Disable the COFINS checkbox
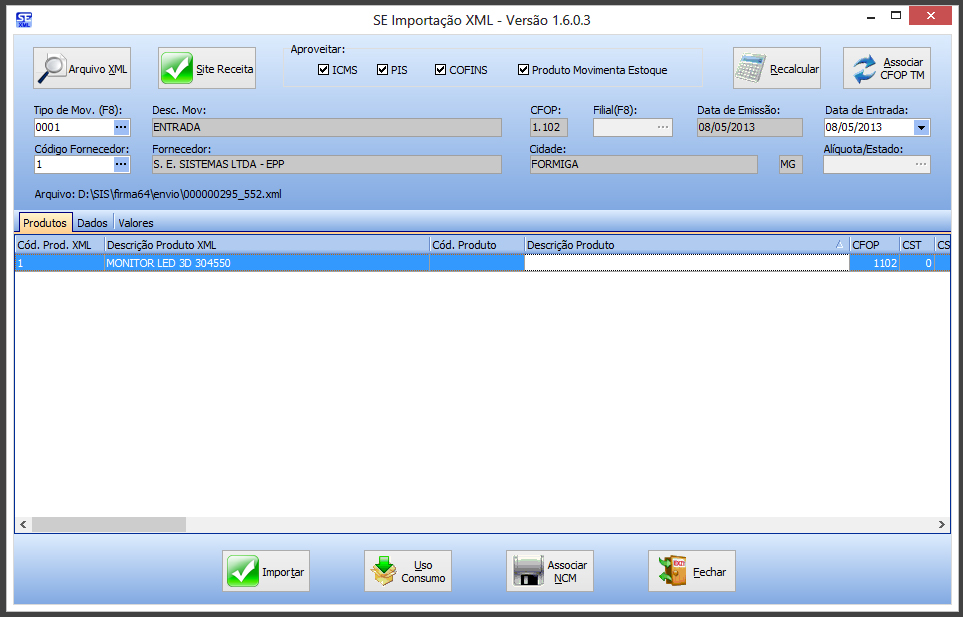 441,70
